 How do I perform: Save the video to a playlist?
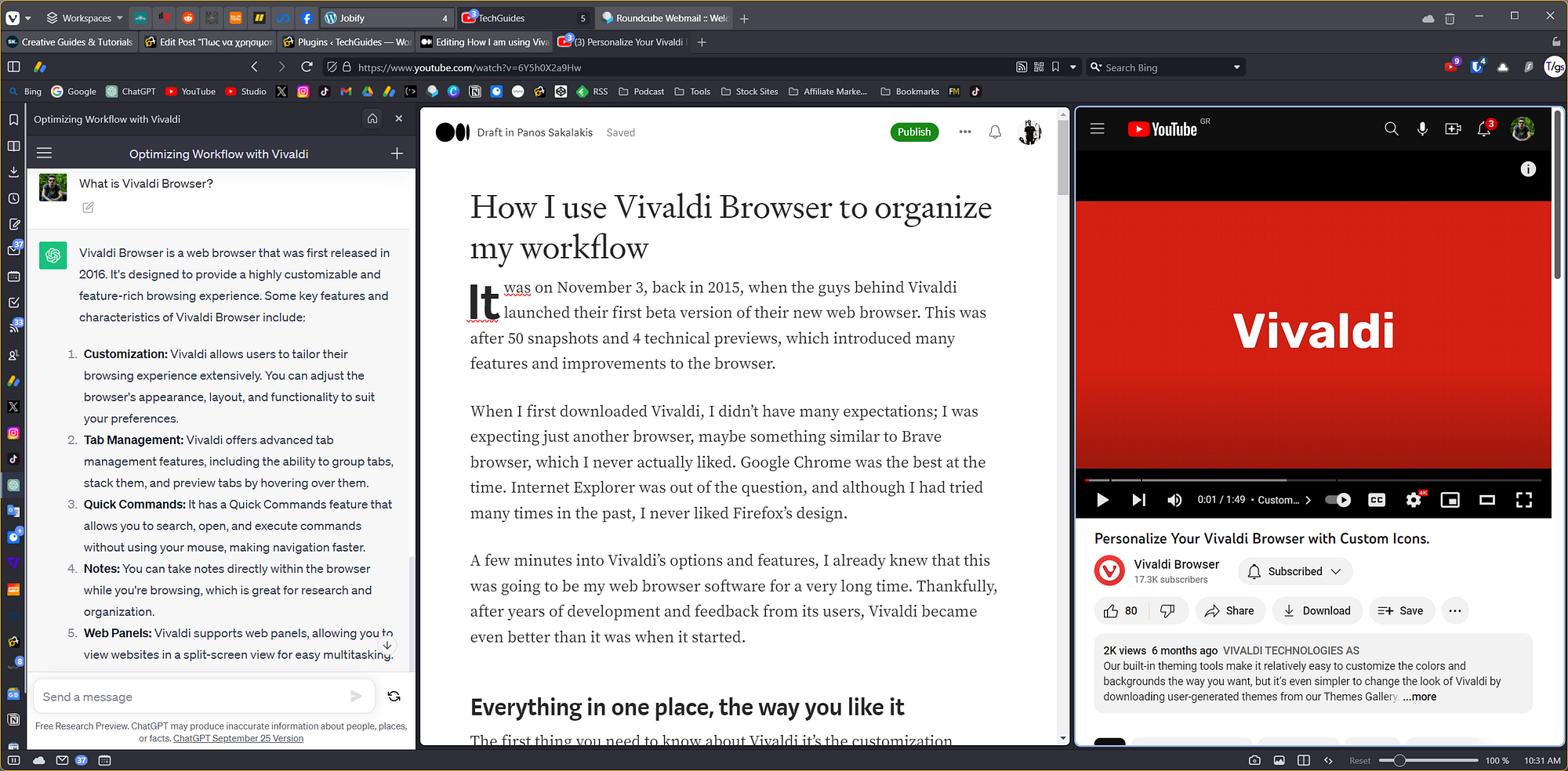pyautogui.click(x=1401, y=610)
